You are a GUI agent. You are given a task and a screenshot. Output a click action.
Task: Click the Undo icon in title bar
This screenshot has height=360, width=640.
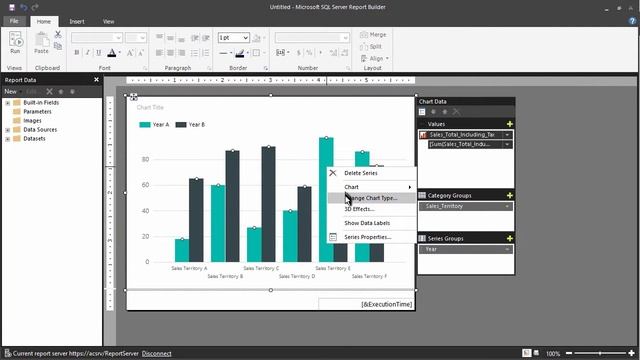(24, 7)
